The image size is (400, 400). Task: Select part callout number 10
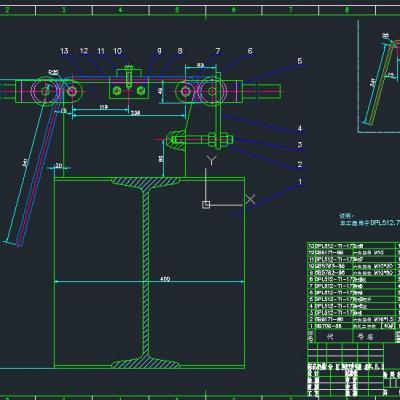pos(117,51)
